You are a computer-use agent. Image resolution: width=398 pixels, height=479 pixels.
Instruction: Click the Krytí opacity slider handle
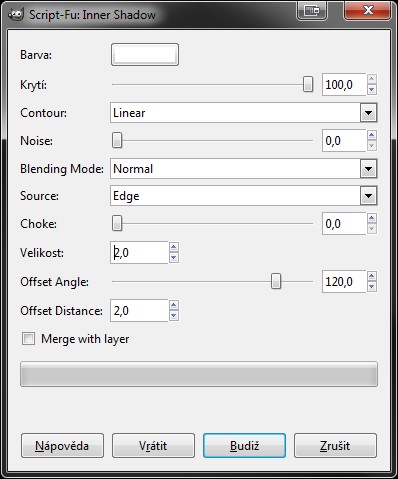pyautogui.click(x=308, y=84)
